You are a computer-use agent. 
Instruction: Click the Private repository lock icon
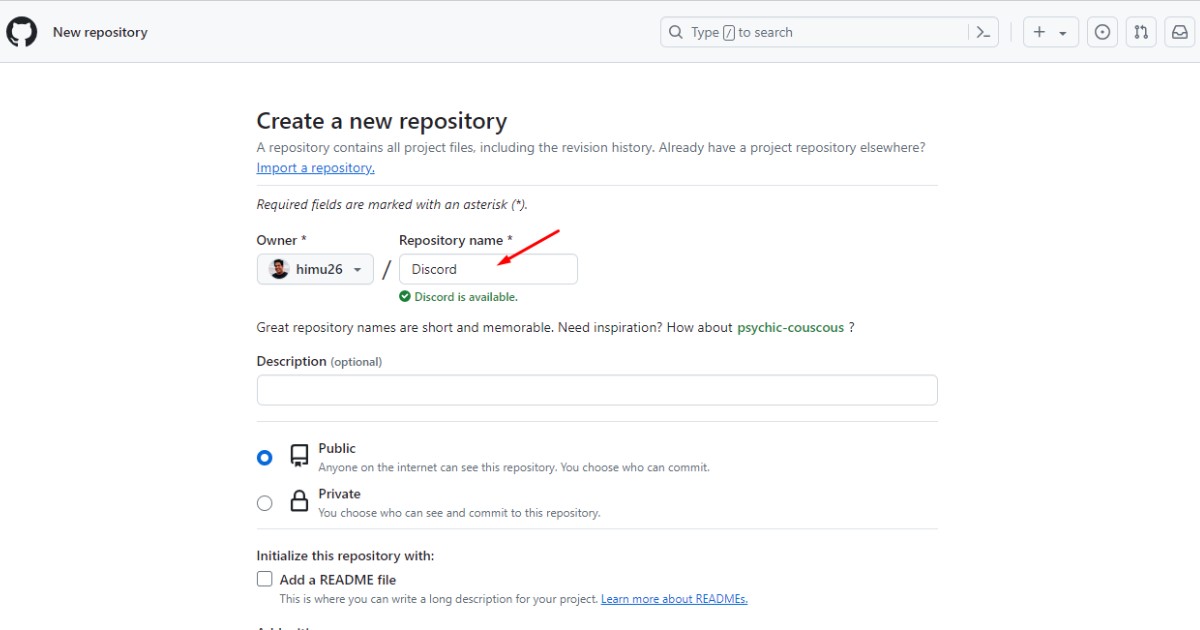pyautogui.click(x=299, y=502)
